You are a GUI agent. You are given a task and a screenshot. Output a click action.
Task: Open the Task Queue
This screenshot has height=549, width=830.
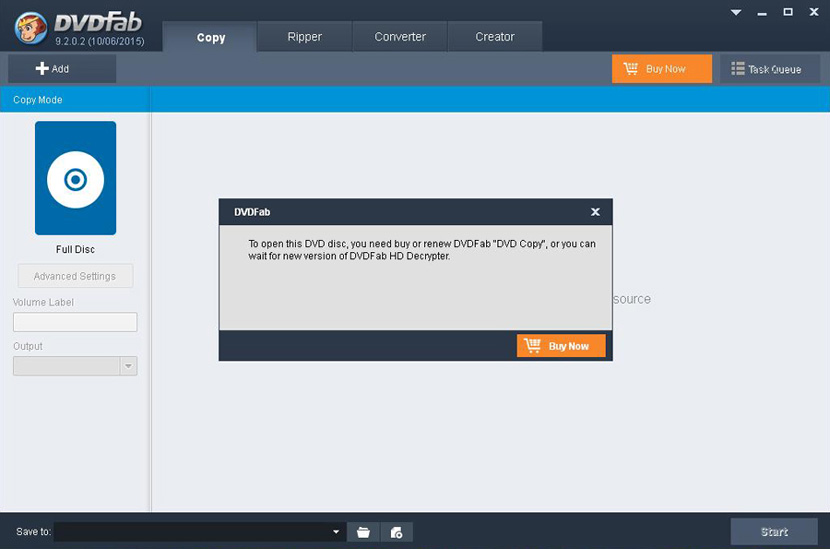tap(769, 69)
